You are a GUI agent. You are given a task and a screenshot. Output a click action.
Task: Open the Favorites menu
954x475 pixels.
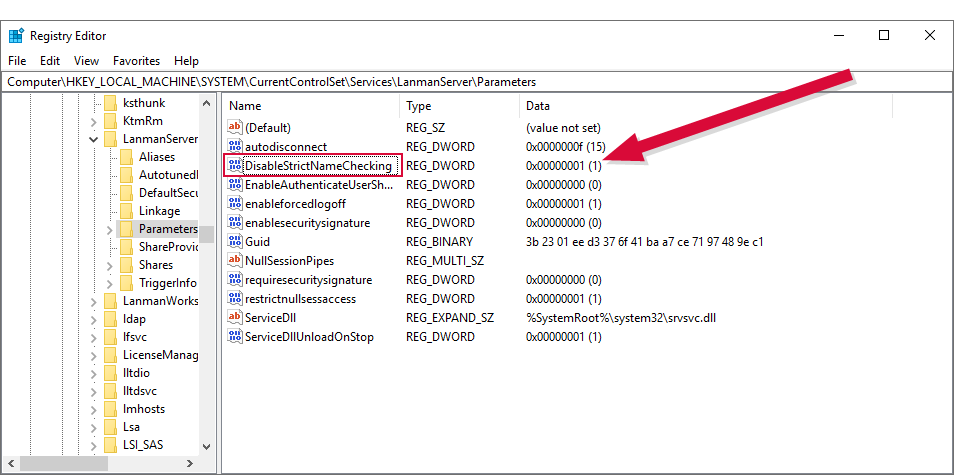[136, 61]
